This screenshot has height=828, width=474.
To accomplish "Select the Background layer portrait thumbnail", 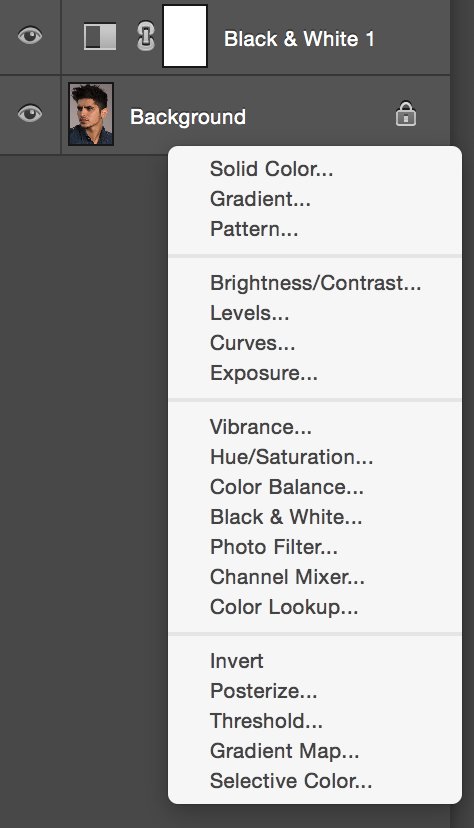I will [x=91, y=114].
